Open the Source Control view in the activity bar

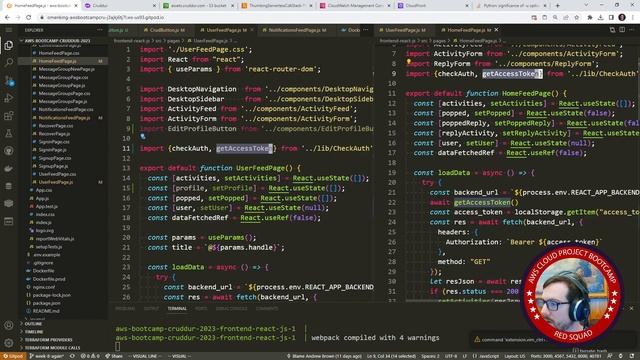(9, 80)
